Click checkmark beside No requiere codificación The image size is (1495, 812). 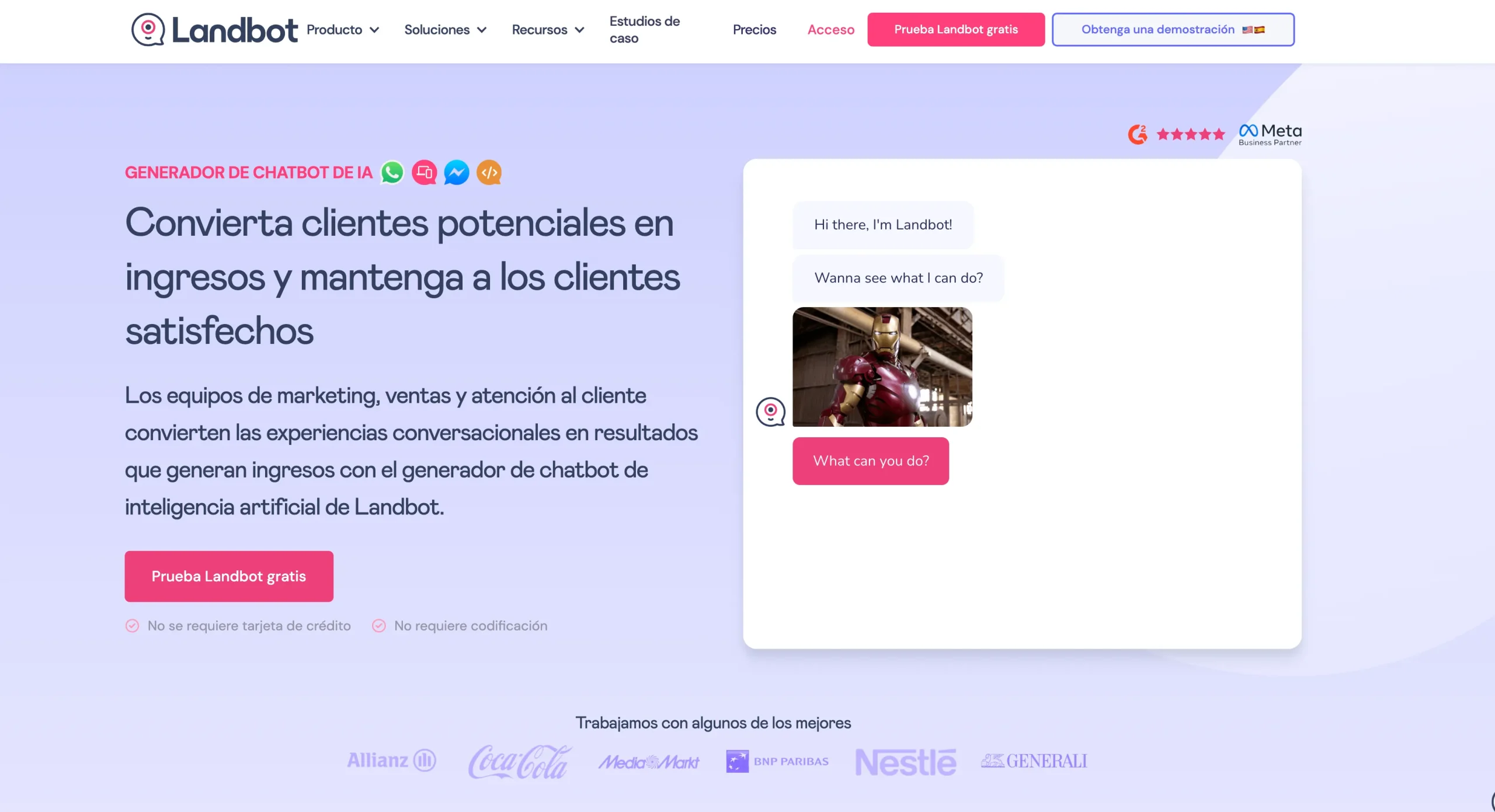point(379,626)
